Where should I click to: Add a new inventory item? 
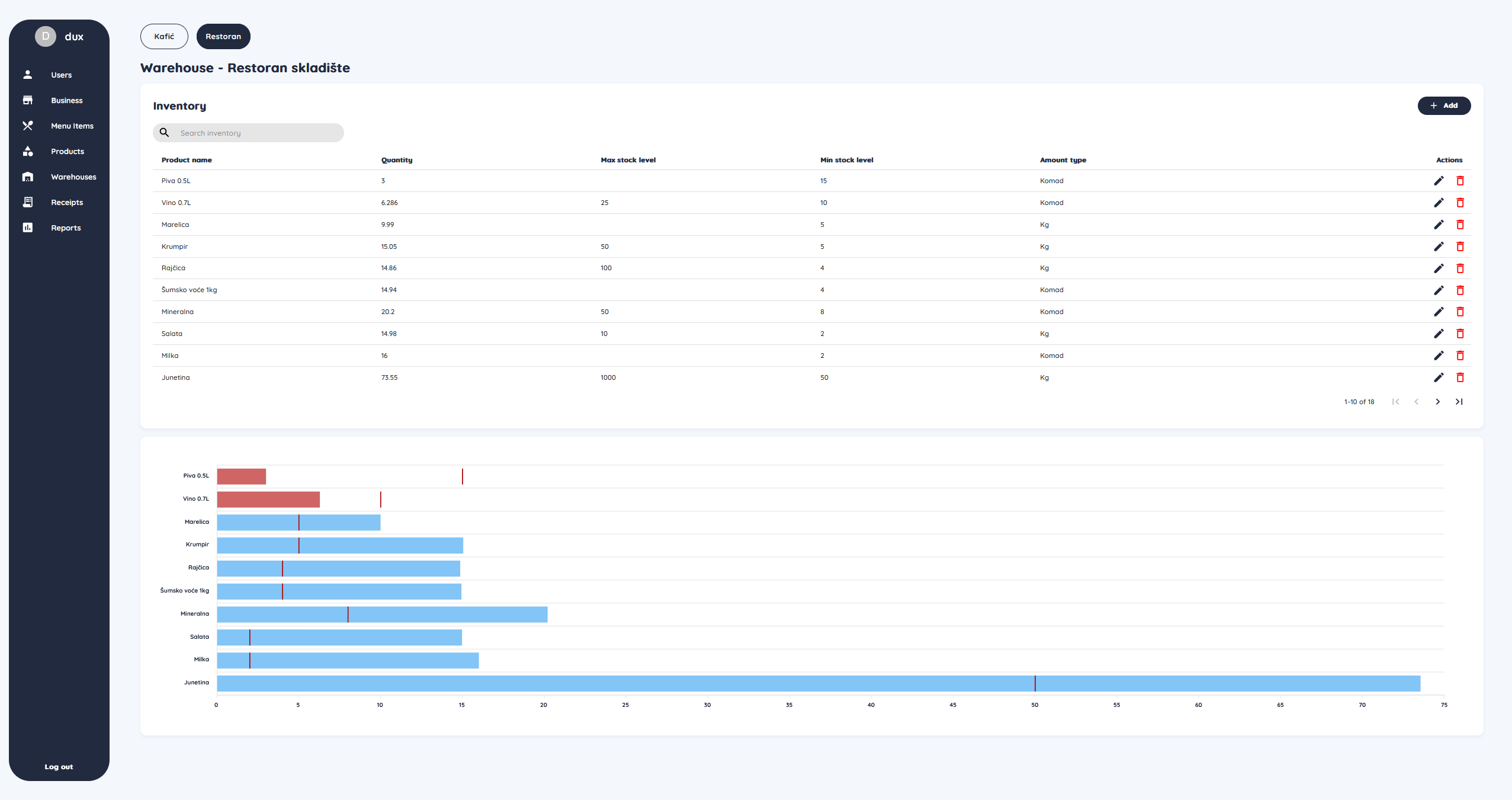tap(1444, 105)
